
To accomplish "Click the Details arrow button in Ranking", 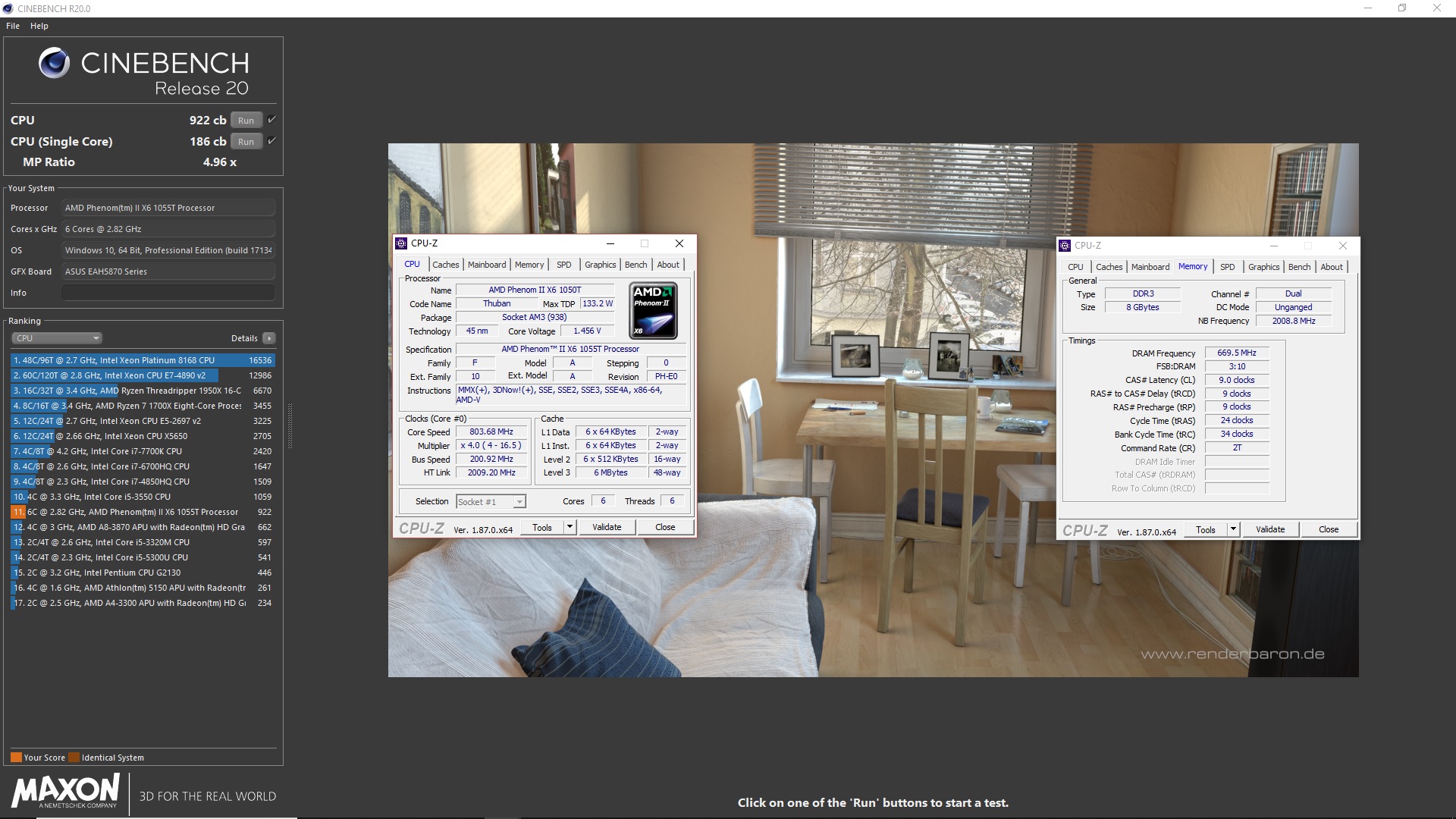I will (269, 338).
